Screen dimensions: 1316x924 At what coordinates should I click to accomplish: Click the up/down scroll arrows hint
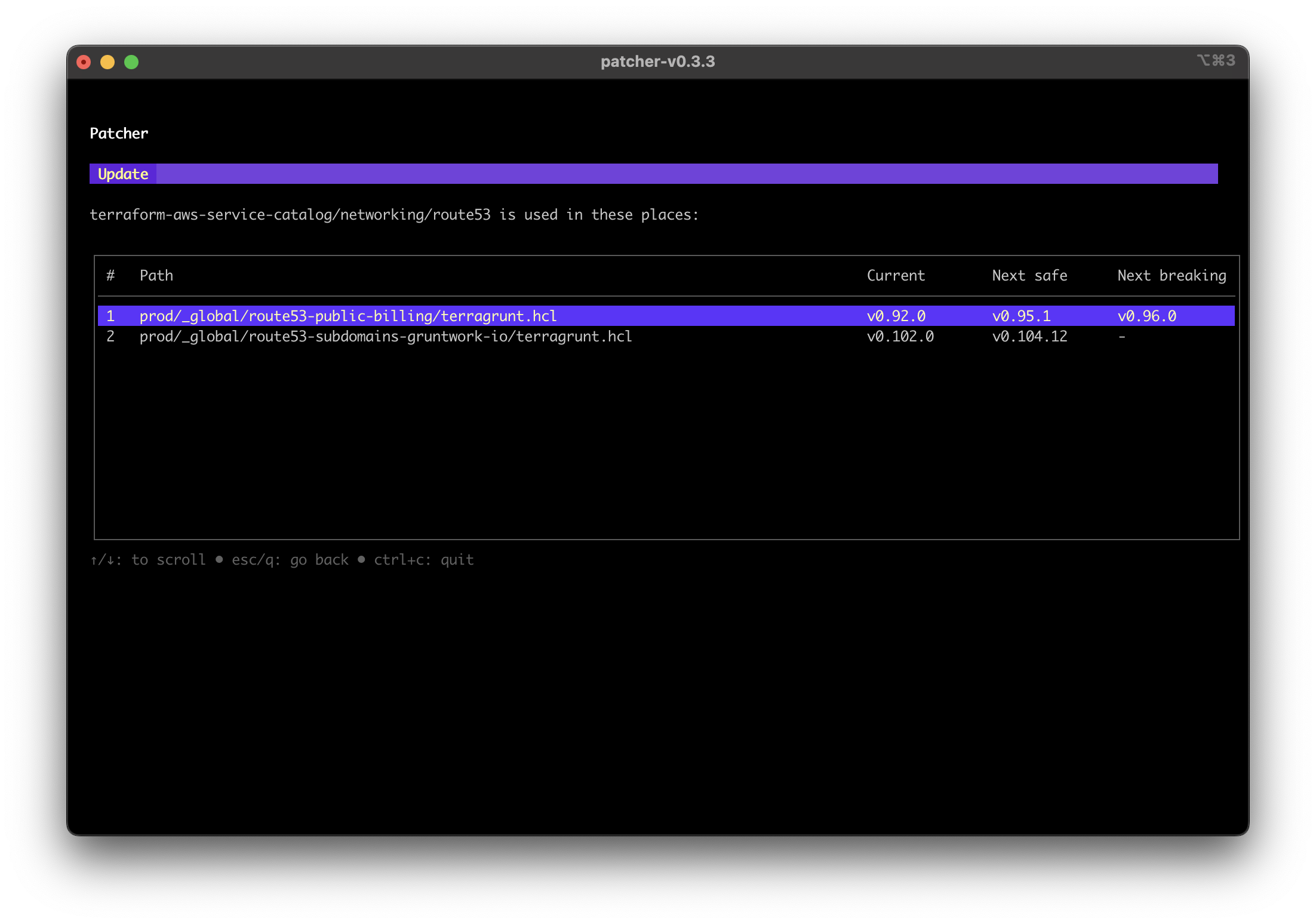click(x=106, y=559)
